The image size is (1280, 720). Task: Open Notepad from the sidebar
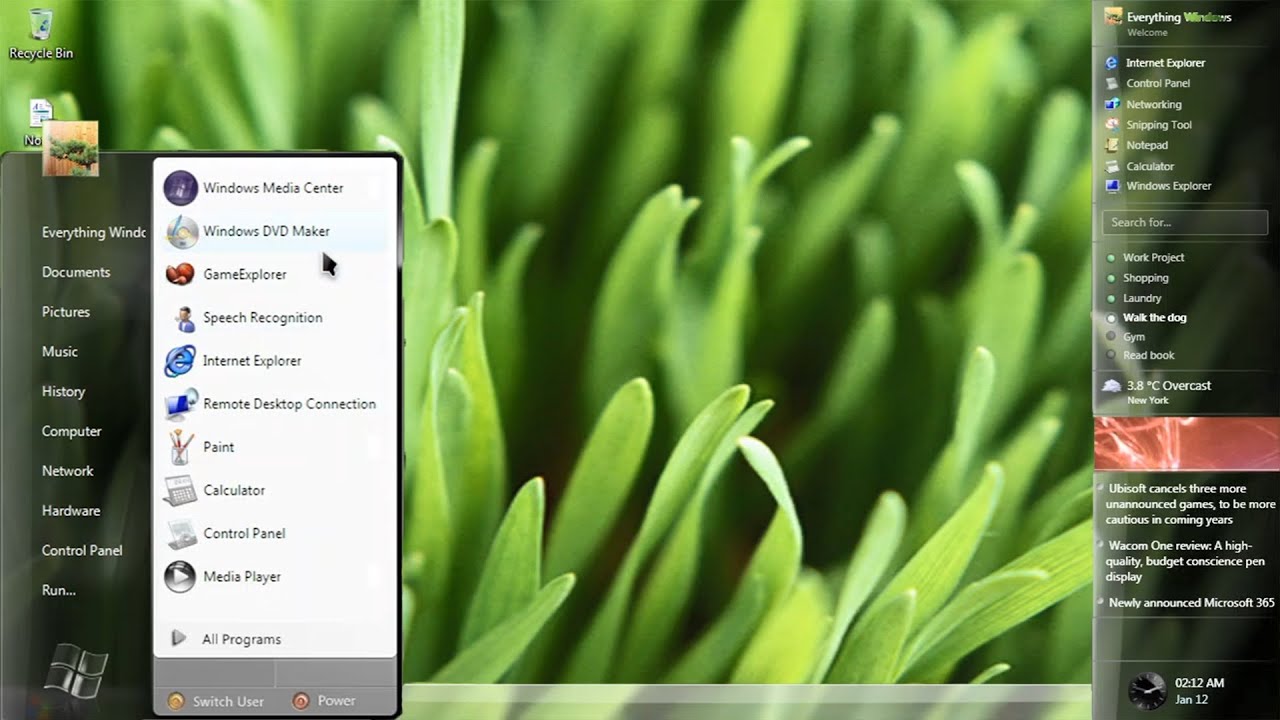point(1136,145)
